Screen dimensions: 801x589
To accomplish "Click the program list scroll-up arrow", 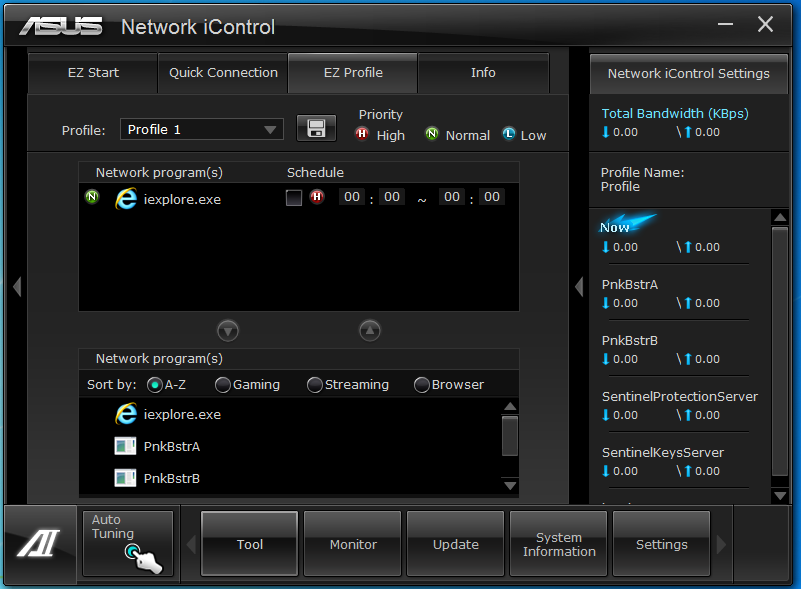I will point(510,407).
